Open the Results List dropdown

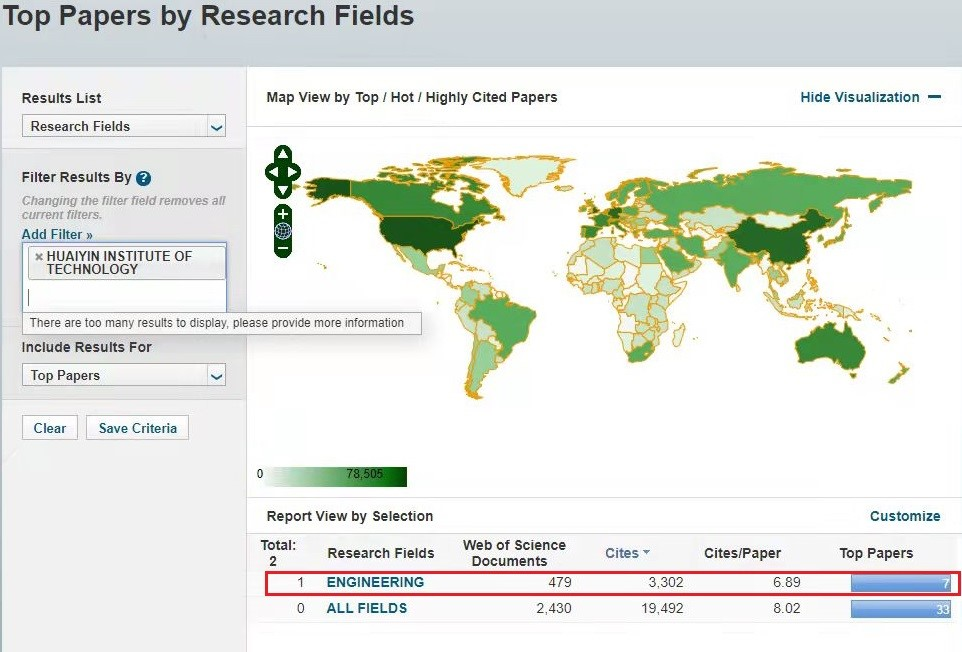coord(124,126)
